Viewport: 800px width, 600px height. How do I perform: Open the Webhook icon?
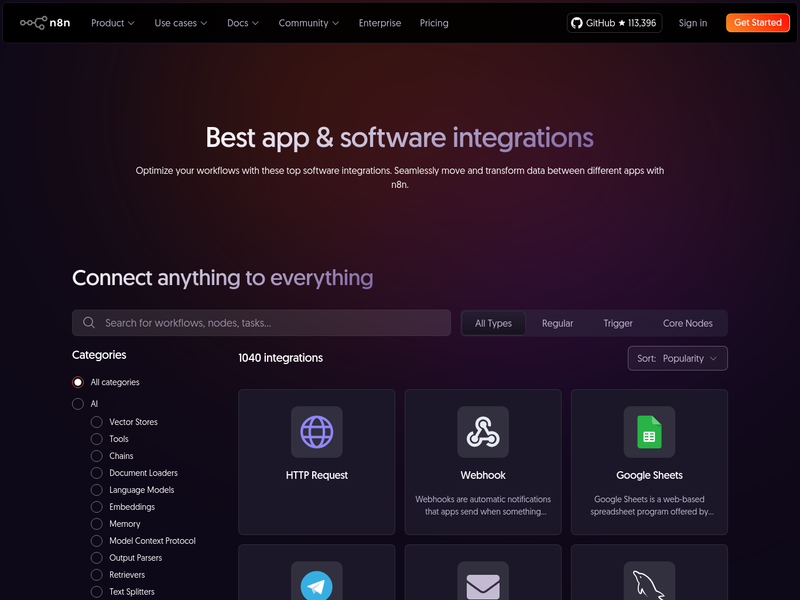(x=483, y=432)
